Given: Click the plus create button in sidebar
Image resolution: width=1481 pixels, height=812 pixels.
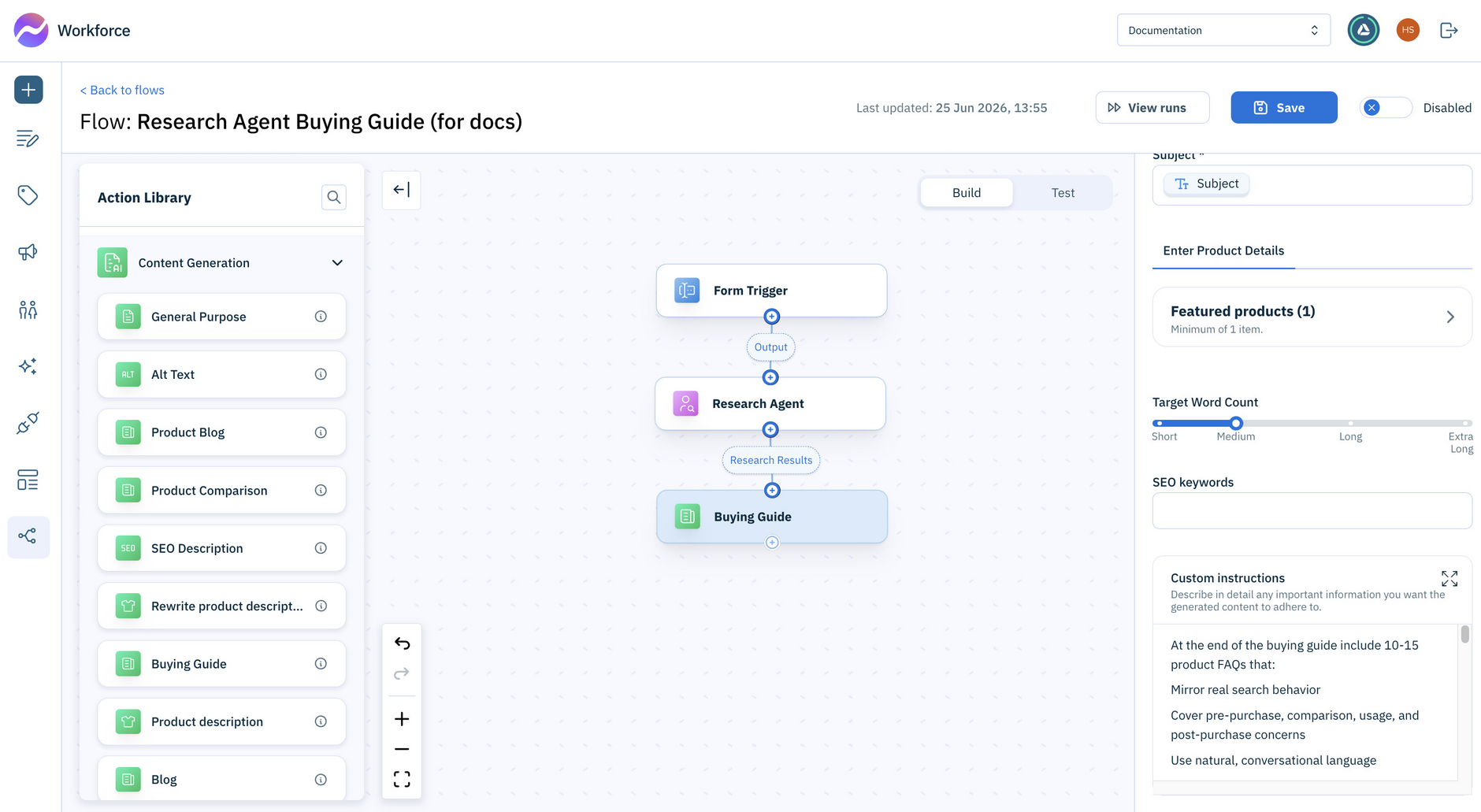Looking at the screenshot, I should pyautogui.click(x=28, y=90).
